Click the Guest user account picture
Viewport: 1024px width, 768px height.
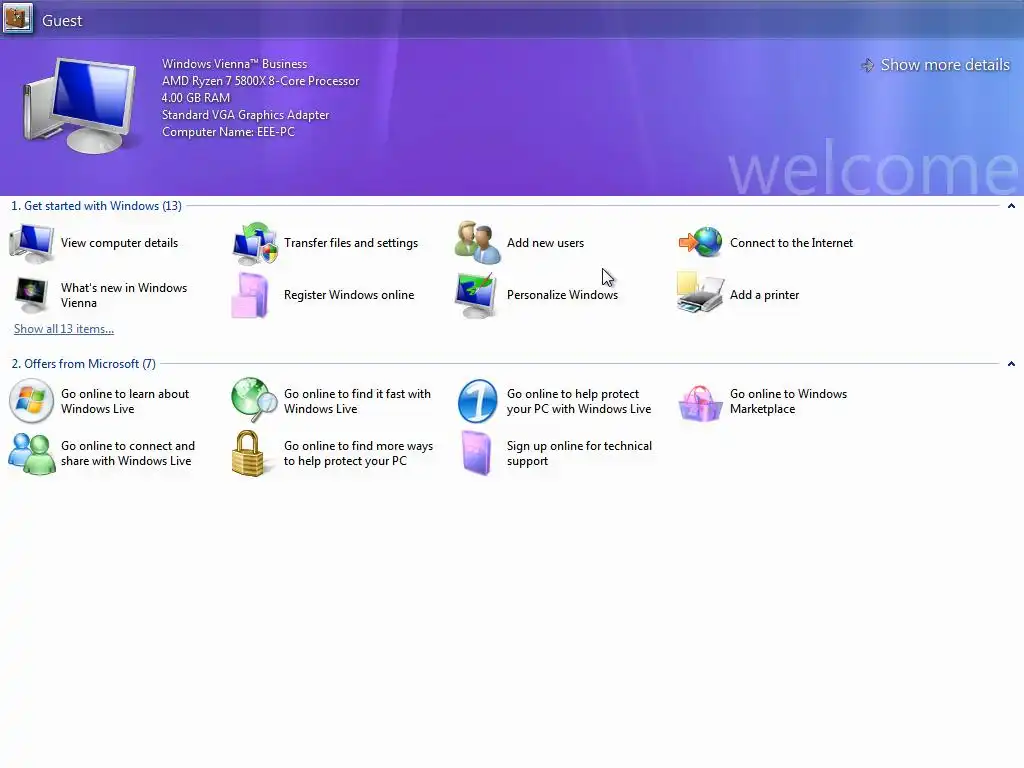tap(17, 18)
